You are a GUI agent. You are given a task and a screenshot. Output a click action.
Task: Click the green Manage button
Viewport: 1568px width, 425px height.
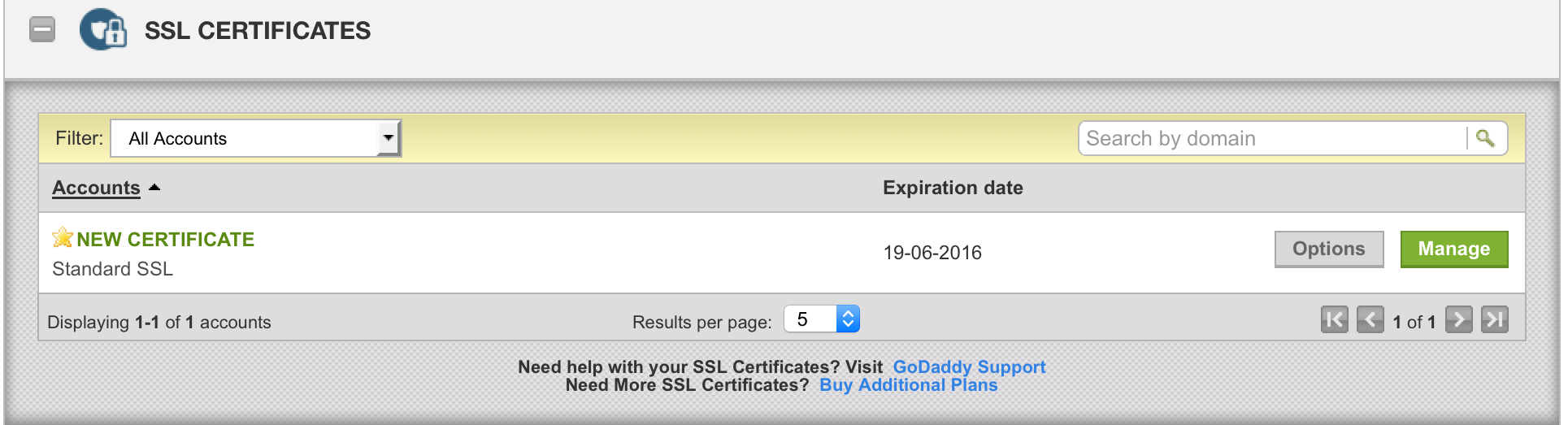coord(1454,249)
